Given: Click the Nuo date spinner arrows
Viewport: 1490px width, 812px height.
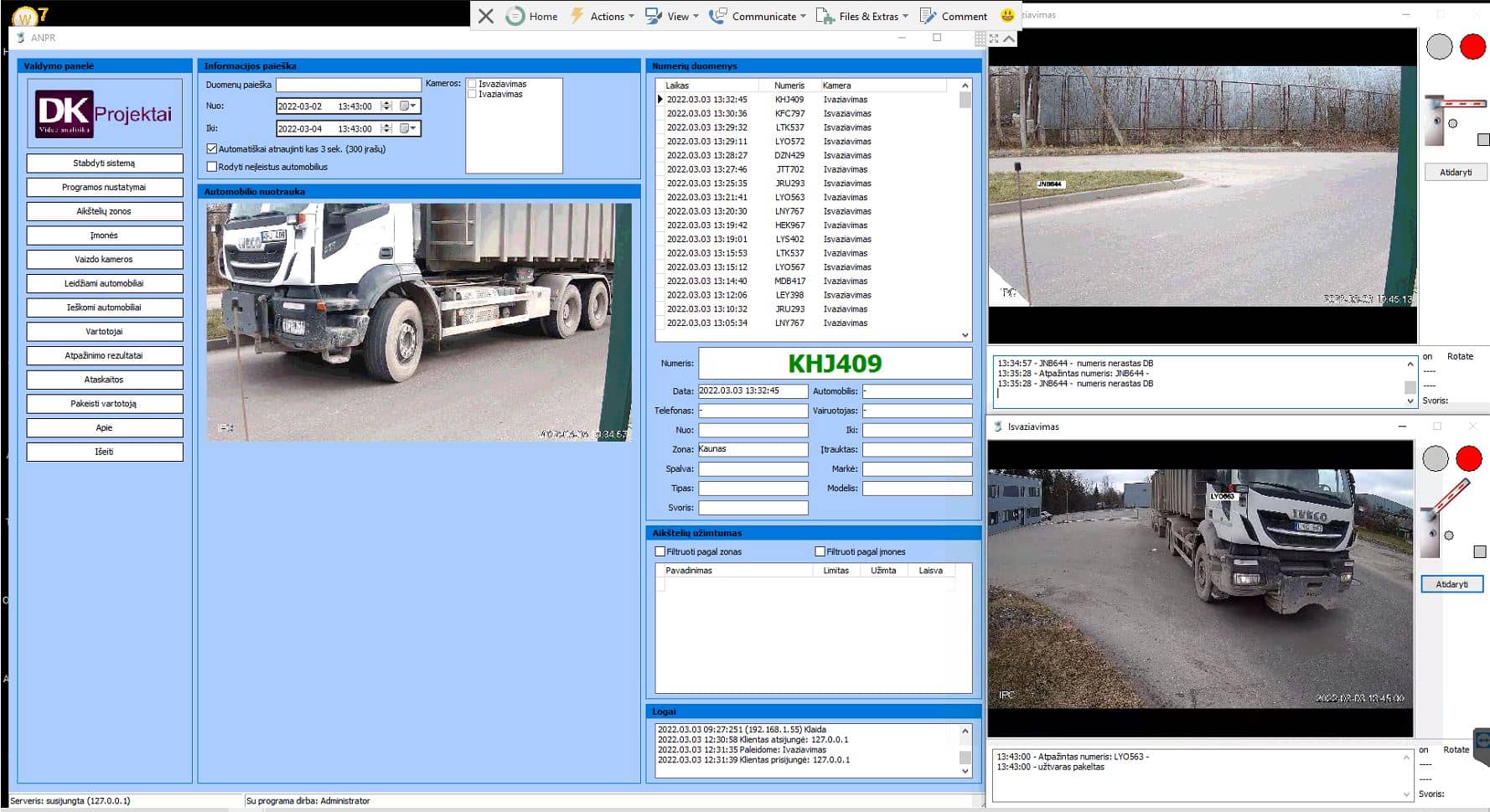Looking at the screenshot, I should [x=386, y=106].
